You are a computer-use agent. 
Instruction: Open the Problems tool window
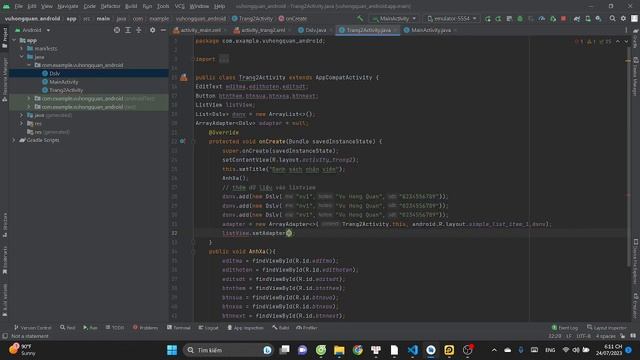(145, 328)
